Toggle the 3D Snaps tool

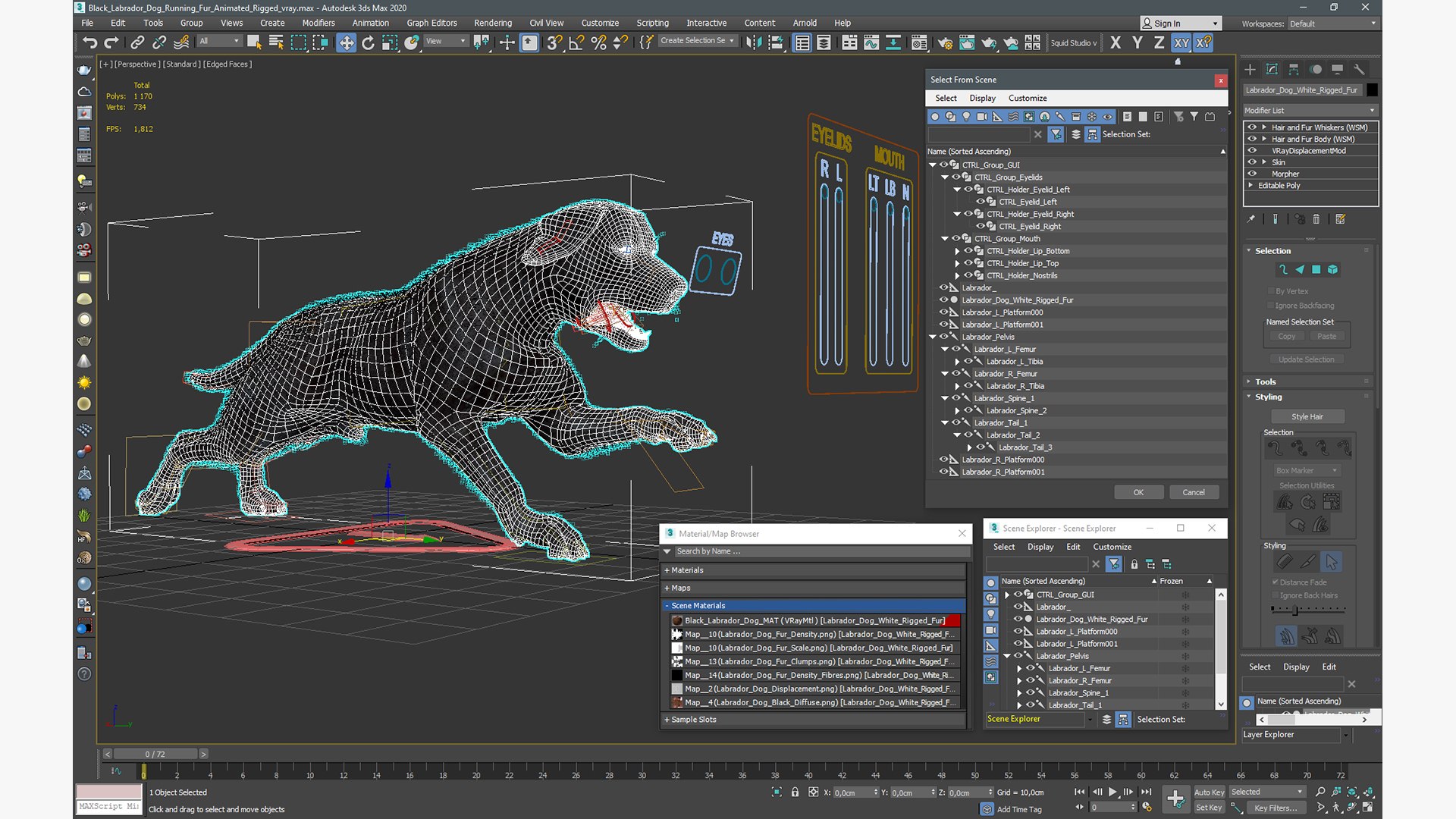click(554, 42)
